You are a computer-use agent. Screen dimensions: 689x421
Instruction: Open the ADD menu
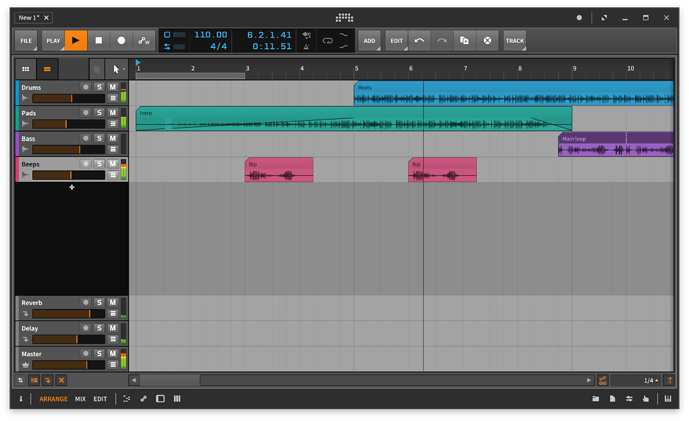(369, 40)
